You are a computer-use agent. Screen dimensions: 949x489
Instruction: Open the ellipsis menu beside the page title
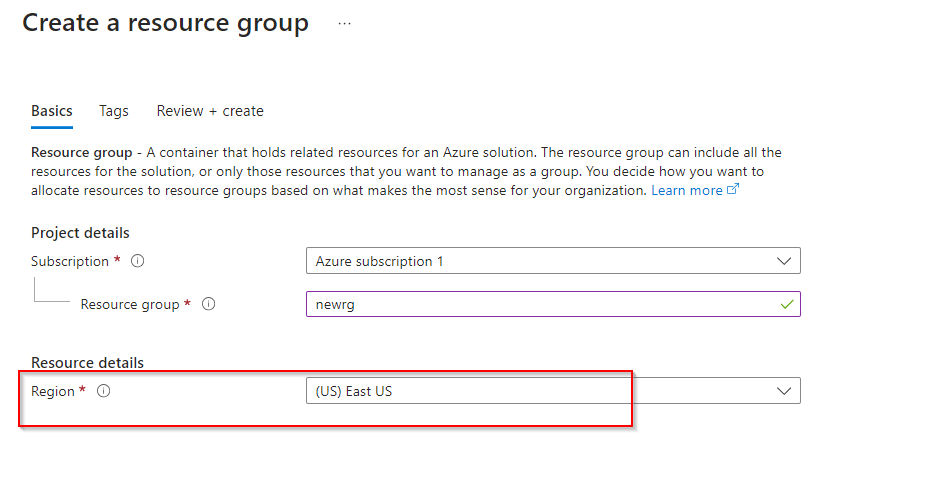click(x=344, y=24)
